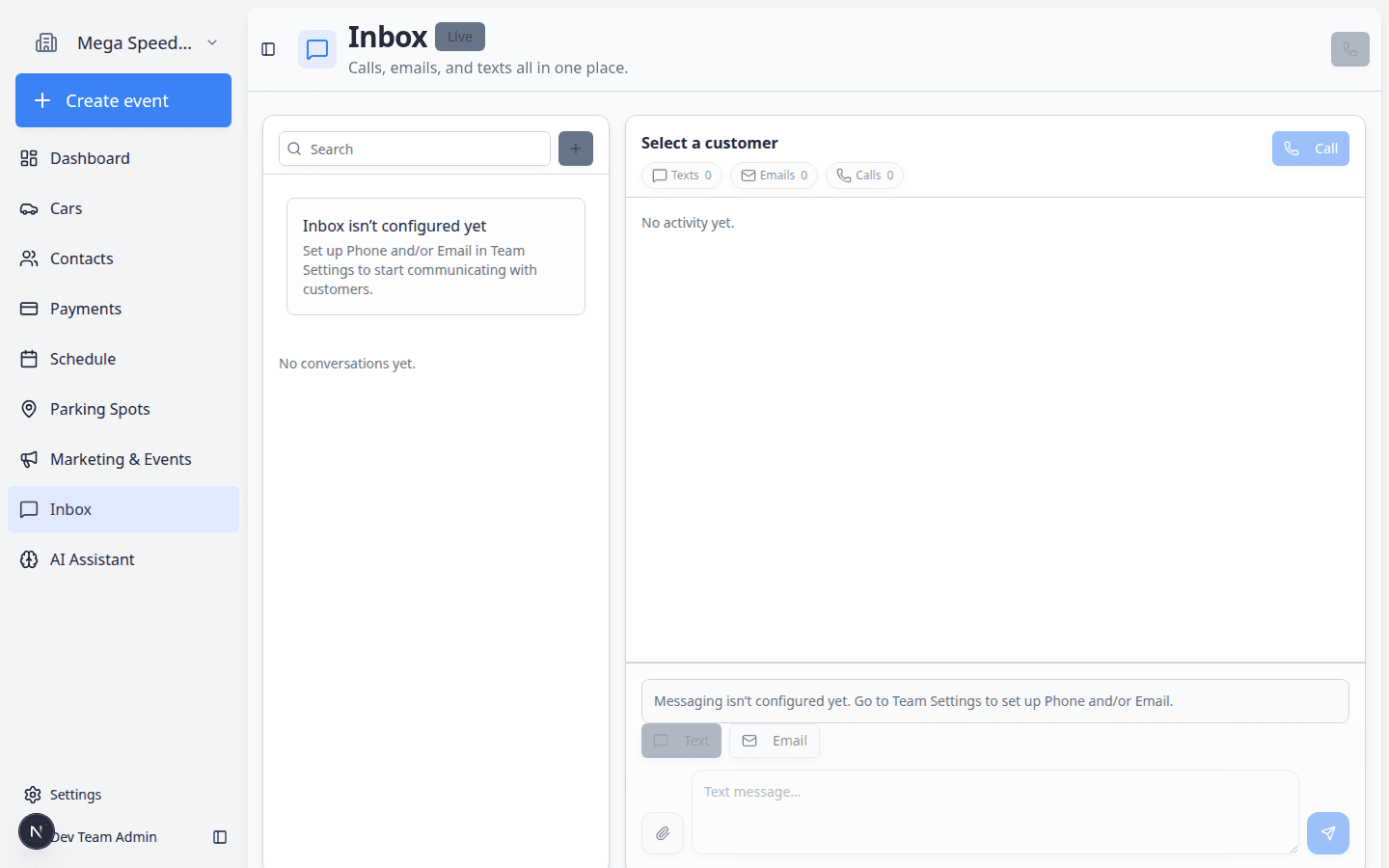Open Contacts in the sidebar

pyautogui.click(x=123, y=258)
